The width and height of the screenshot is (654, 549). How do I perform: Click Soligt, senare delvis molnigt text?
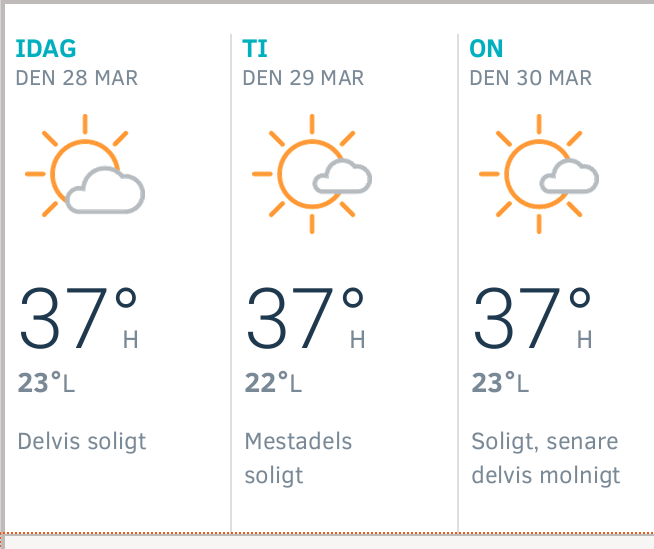546,457
